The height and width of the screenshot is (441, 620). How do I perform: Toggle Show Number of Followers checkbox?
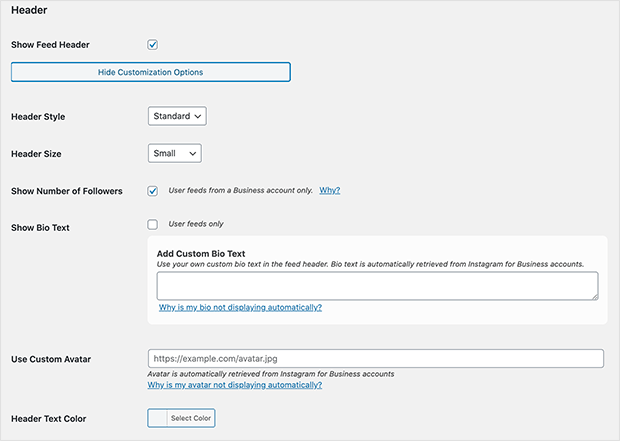point(153,191)
